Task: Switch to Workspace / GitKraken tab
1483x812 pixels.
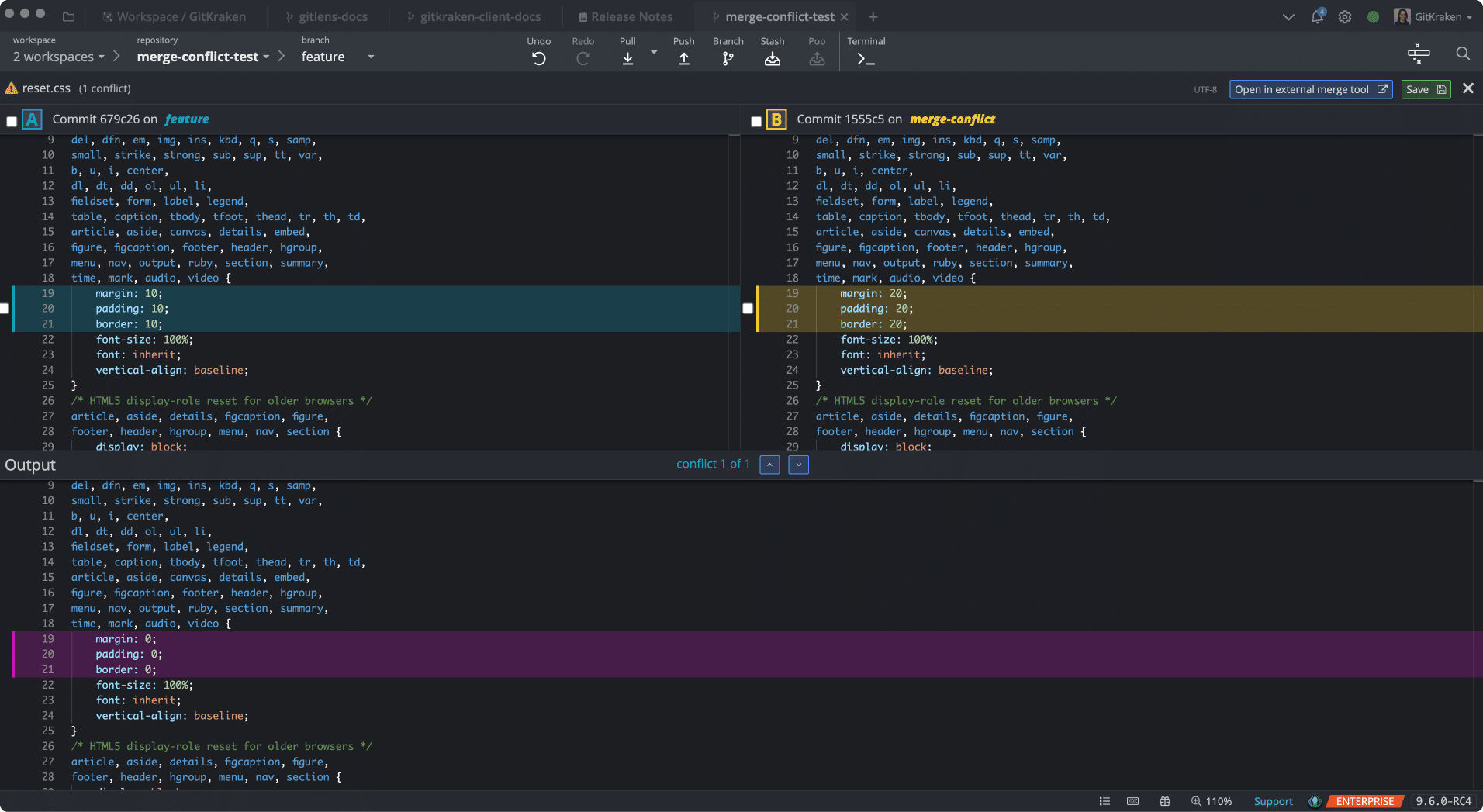Action: click(x=175, y=17)
